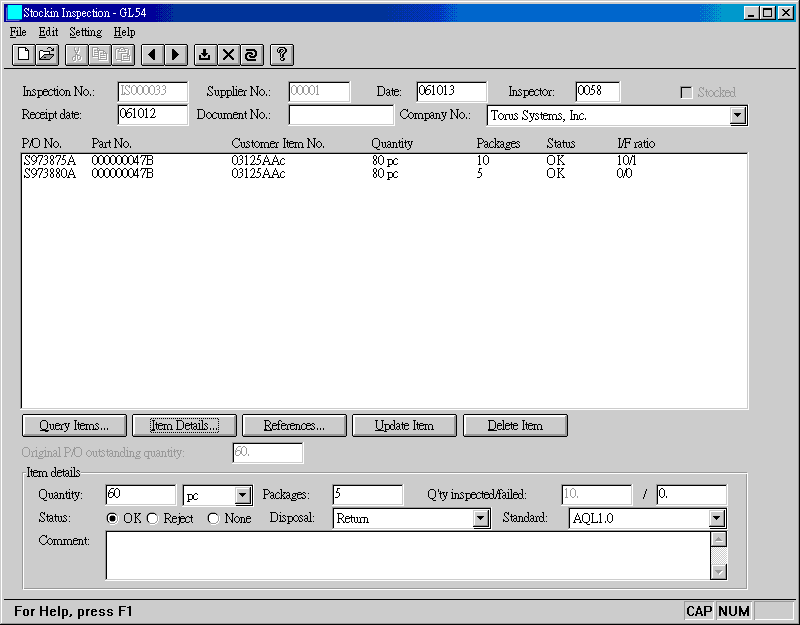Open the Company No. dropdown

click(738, 116)
